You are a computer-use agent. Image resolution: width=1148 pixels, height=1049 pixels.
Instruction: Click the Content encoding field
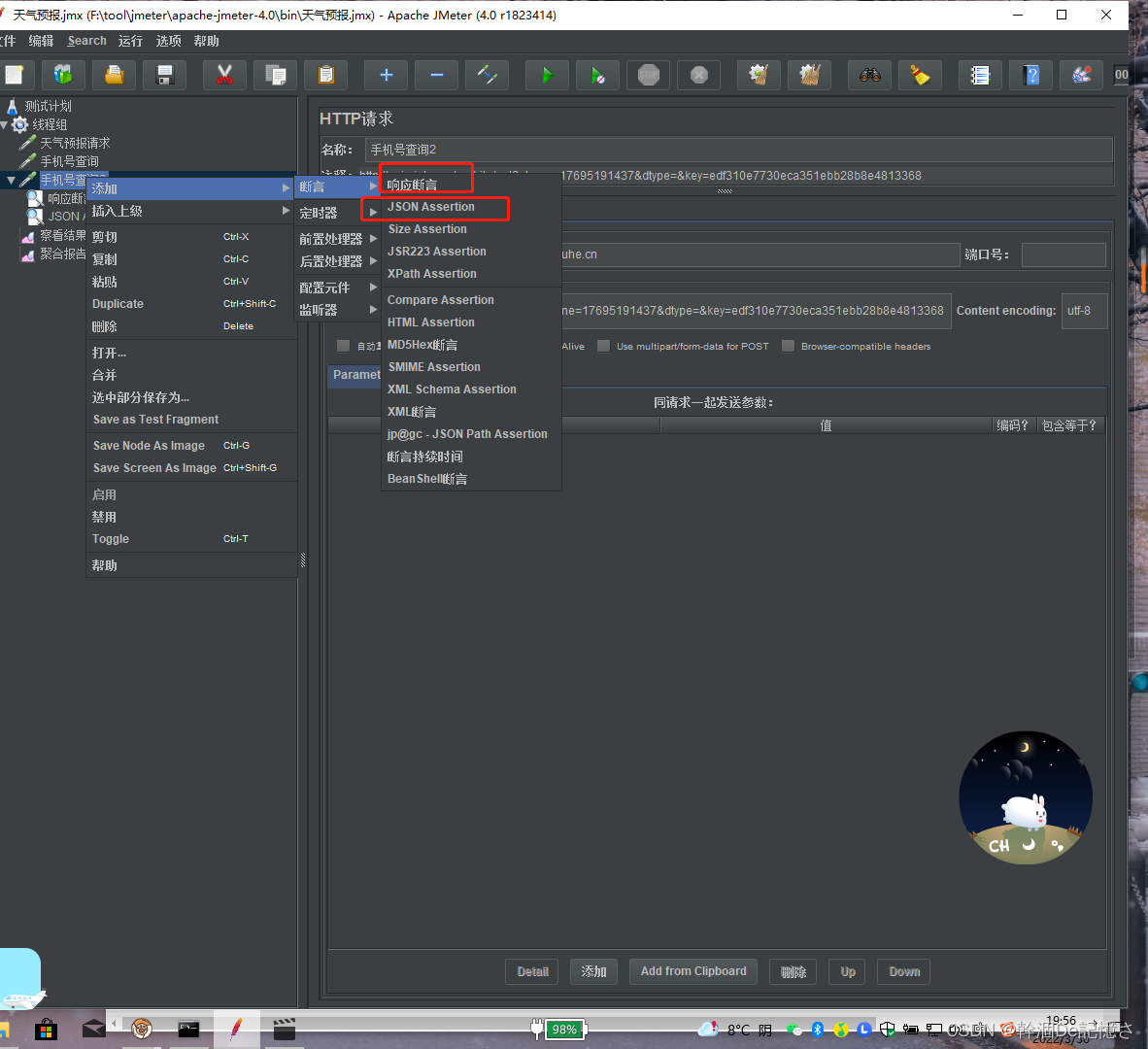point(1084,311)
